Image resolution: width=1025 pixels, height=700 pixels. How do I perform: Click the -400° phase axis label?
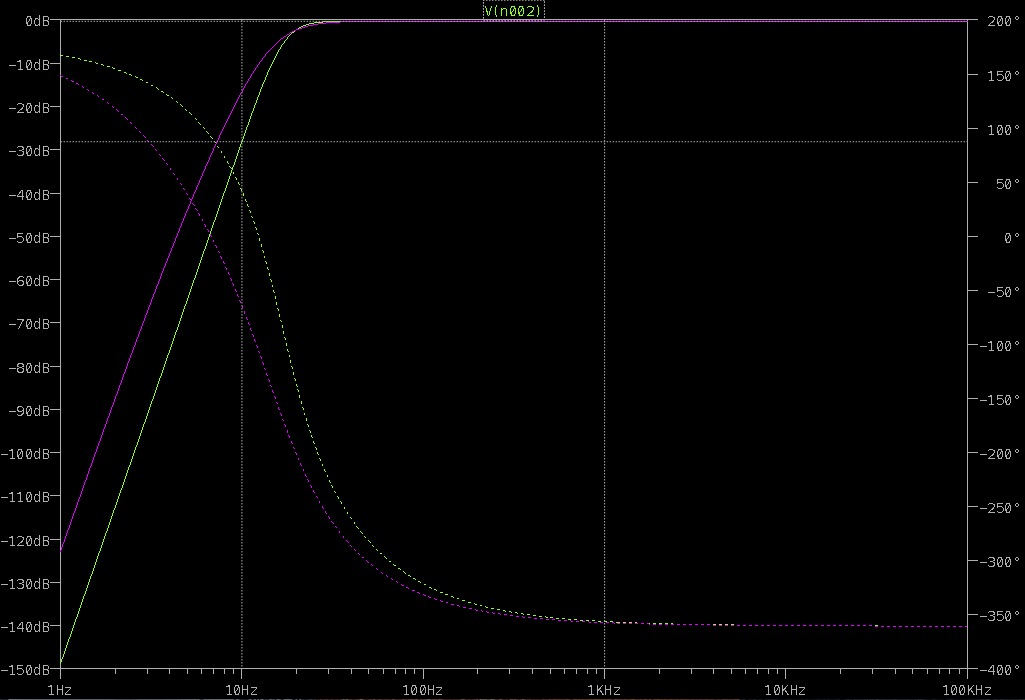[1000, 670]
